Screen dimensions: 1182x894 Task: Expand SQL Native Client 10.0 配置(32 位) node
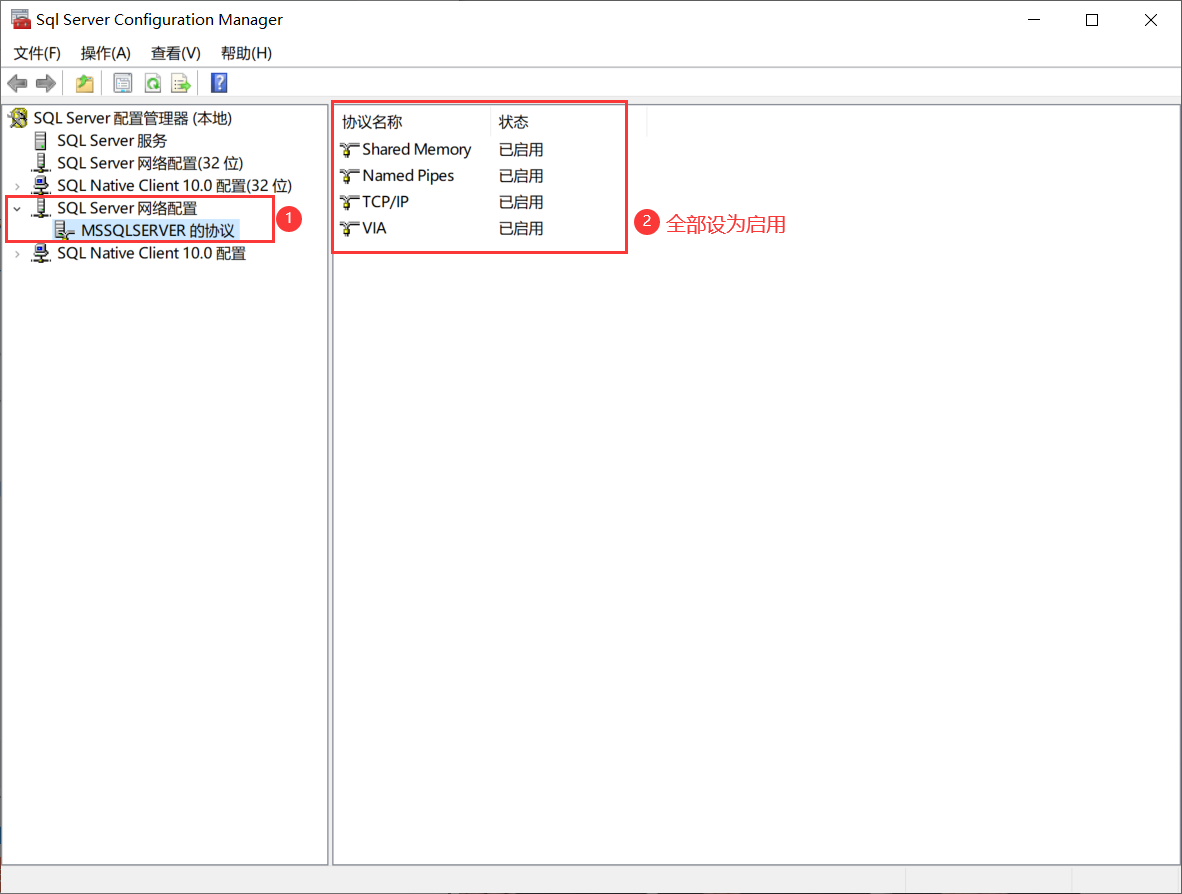[17, 186]
